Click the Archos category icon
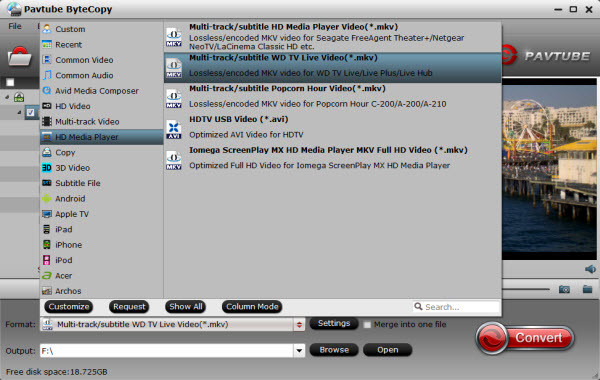Viewport: 600px width, 380px height. (x=47, y=291)
